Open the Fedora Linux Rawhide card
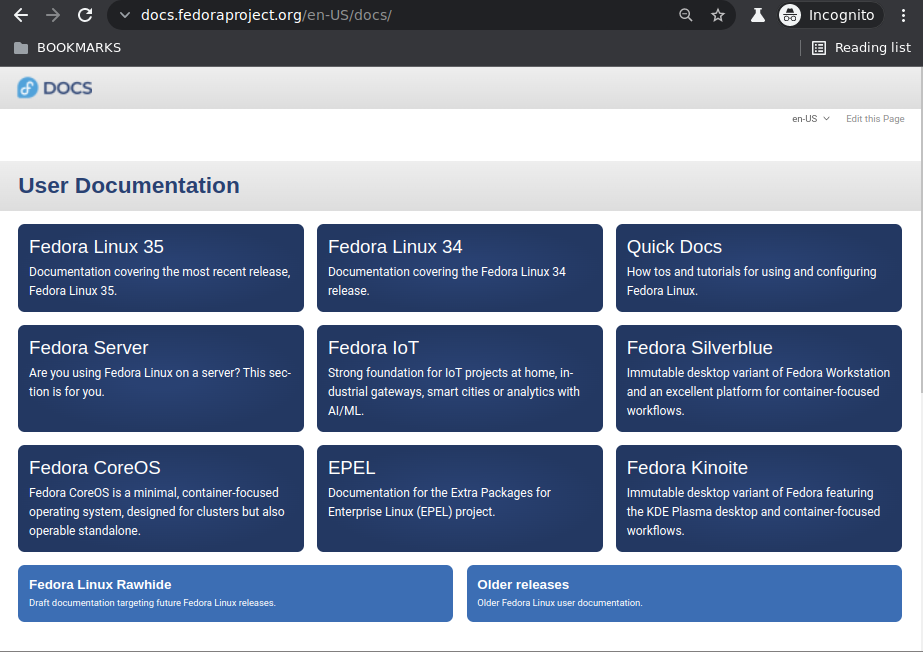923x652 pixels. click(235, 594)
